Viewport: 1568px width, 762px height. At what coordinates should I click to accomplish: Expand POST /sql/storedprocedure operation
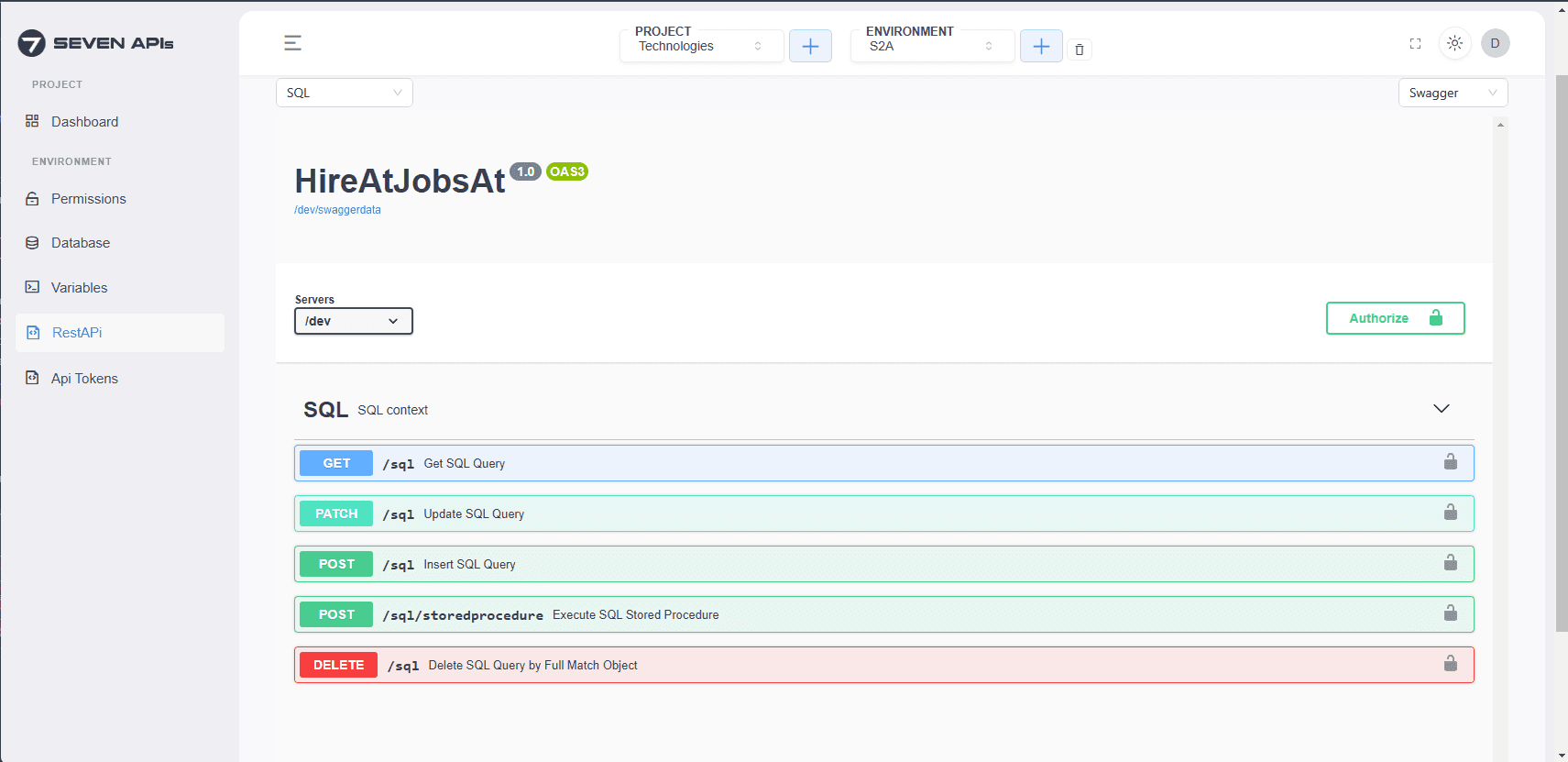click(884, 614)
